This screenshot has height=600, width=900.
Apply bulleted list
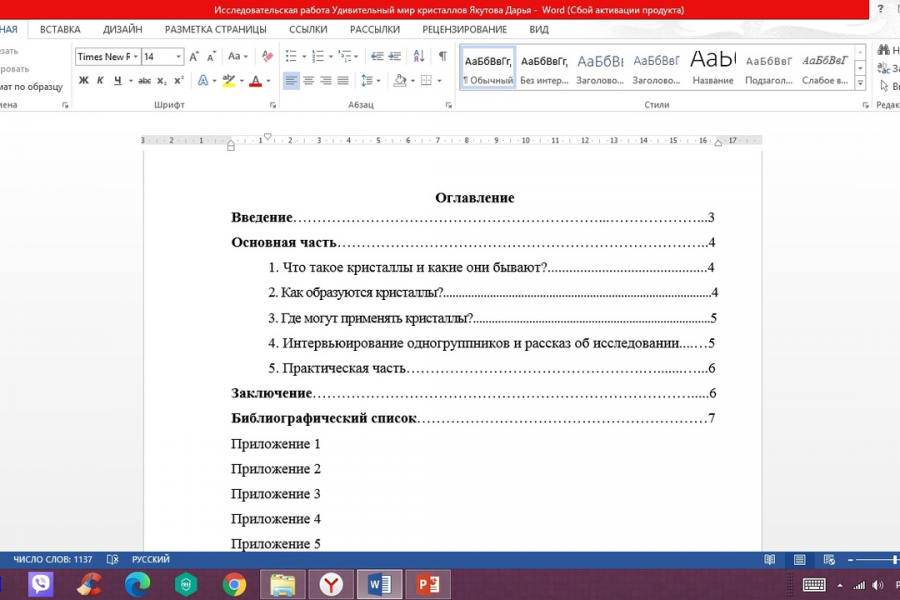(x=291, y=56)
